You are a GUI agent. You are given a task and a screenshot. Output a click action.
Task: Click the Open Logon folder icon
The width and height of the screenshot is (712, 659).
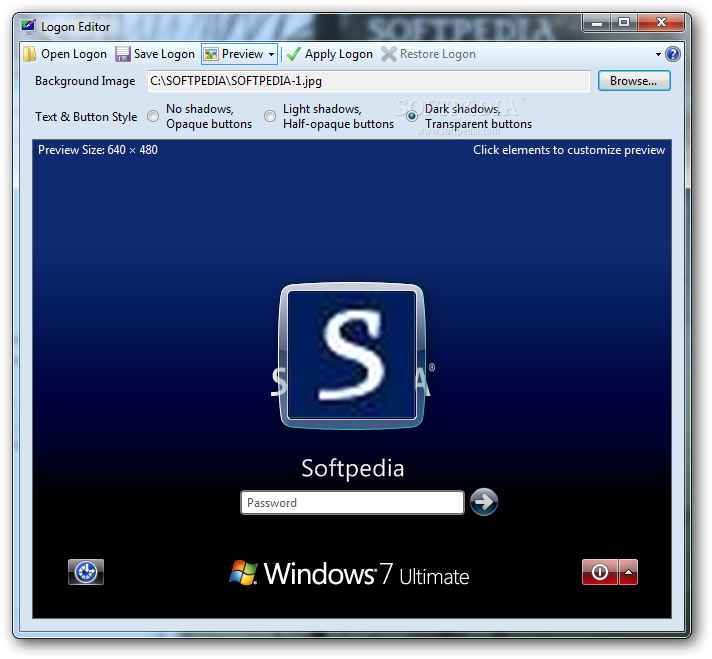coord(30,54)
